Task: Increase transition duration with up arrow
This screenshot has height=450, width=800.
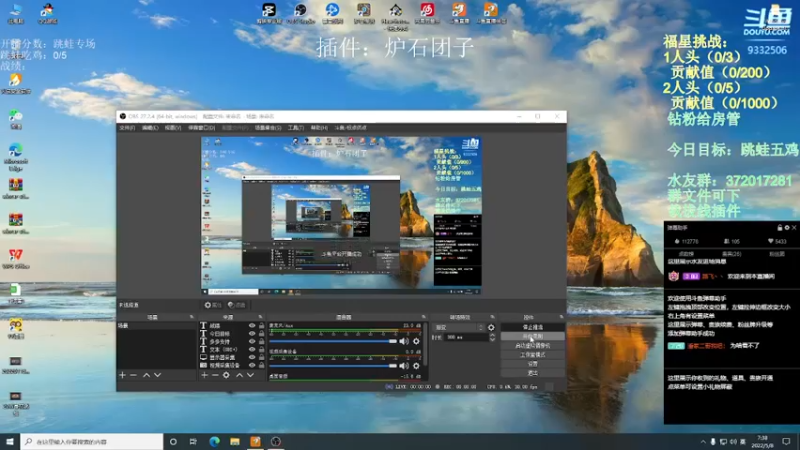Action: 492,335
